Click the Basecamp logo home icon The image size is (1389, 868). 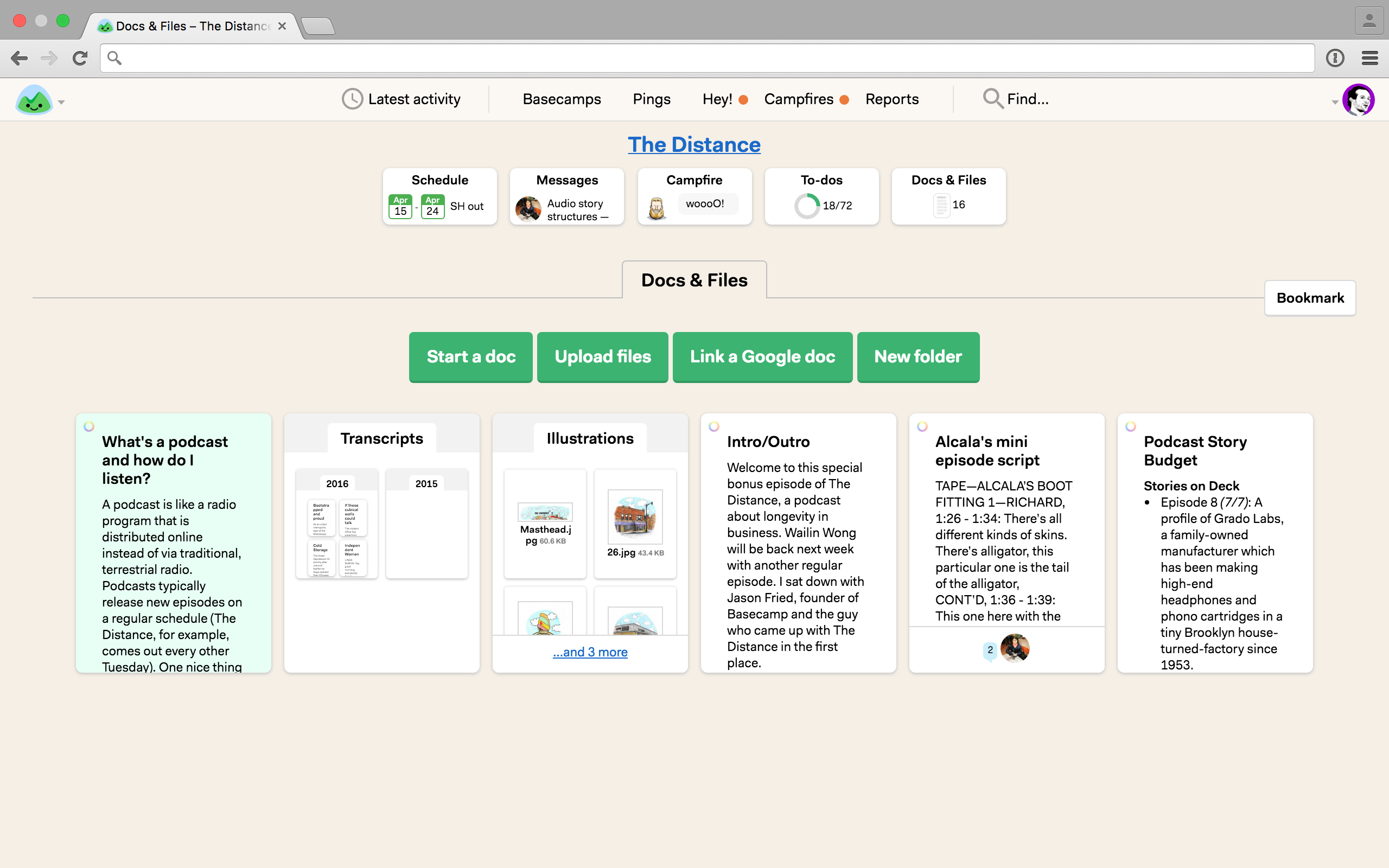click(x=34, y=100)
